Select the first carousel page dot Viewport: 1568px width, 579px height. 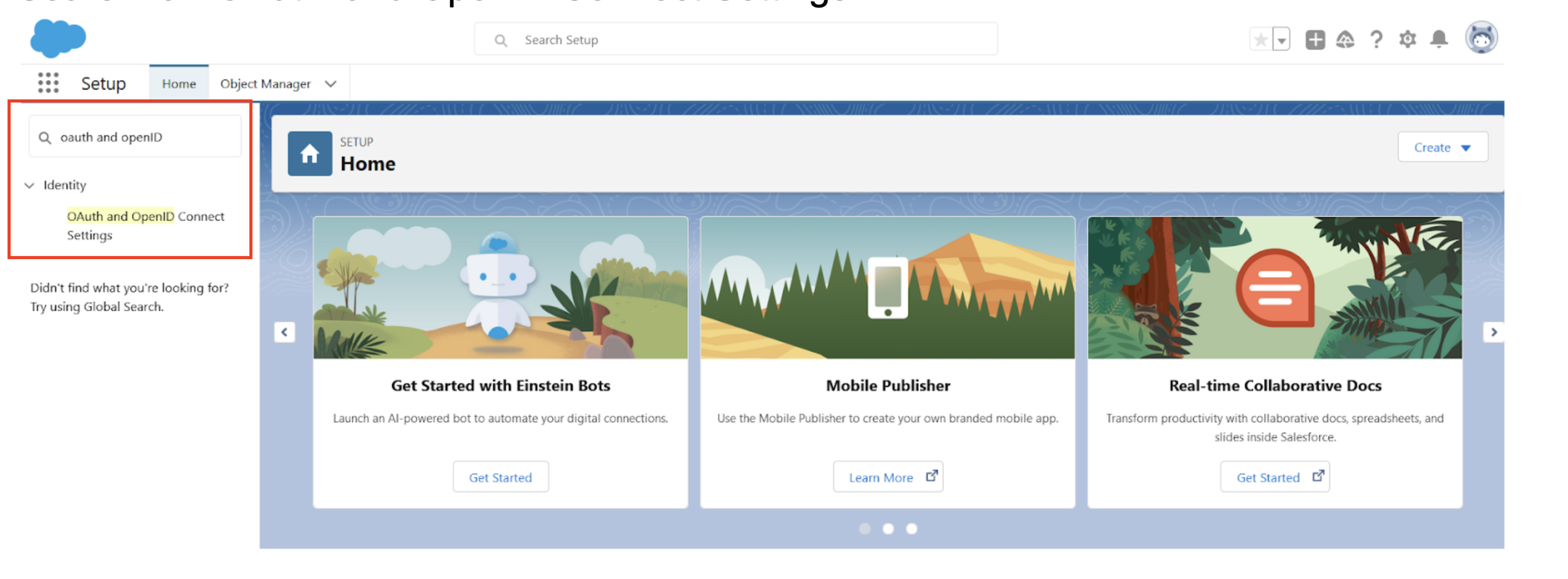pyautogui.click(x=865, y=529)
